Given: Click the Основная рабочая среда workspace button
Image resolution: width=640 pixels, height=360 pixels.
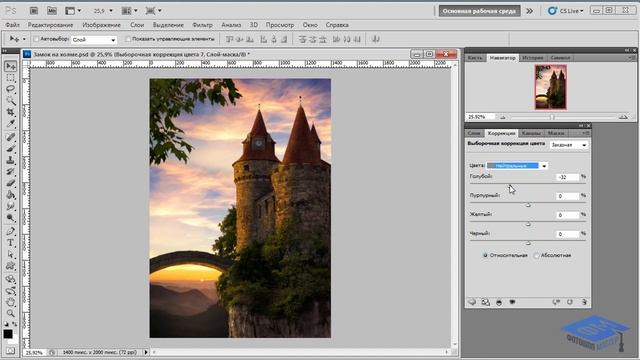Looking at the screenshot, I should [480, 11].
